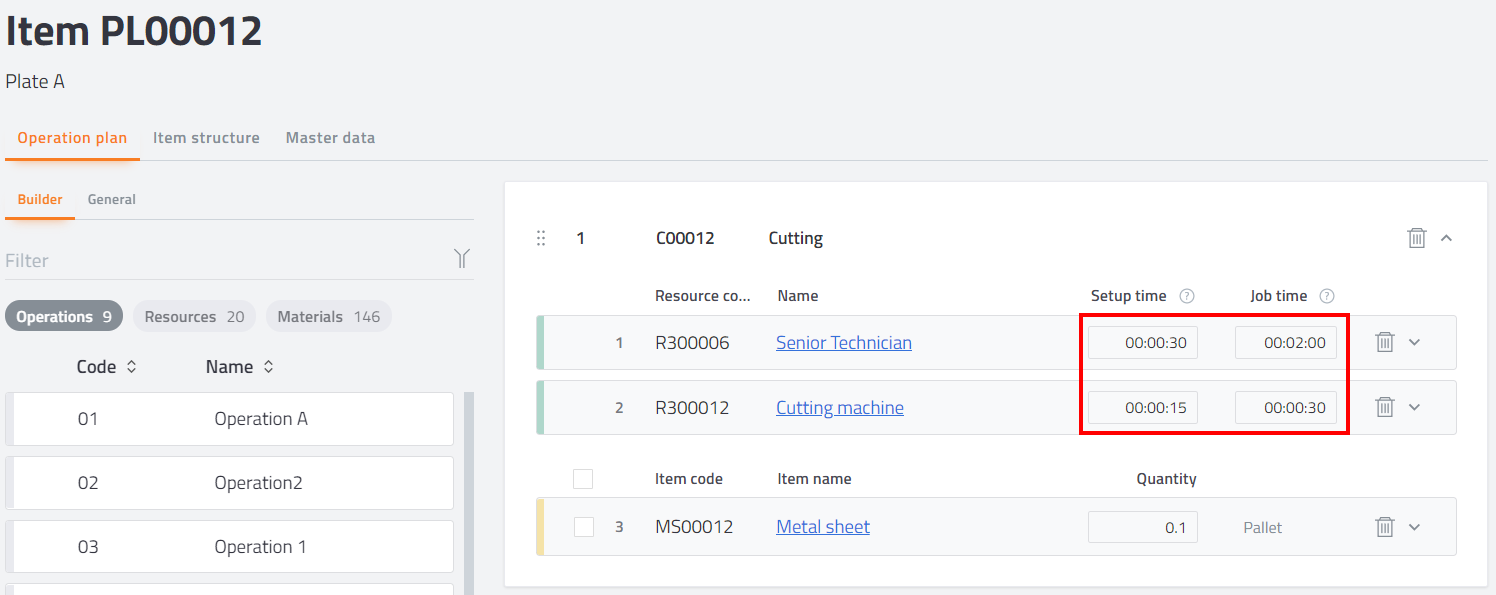This screenshot has width=1496, height=595.
Task: Expand the Cutting machine row details
Action: 1414,407
